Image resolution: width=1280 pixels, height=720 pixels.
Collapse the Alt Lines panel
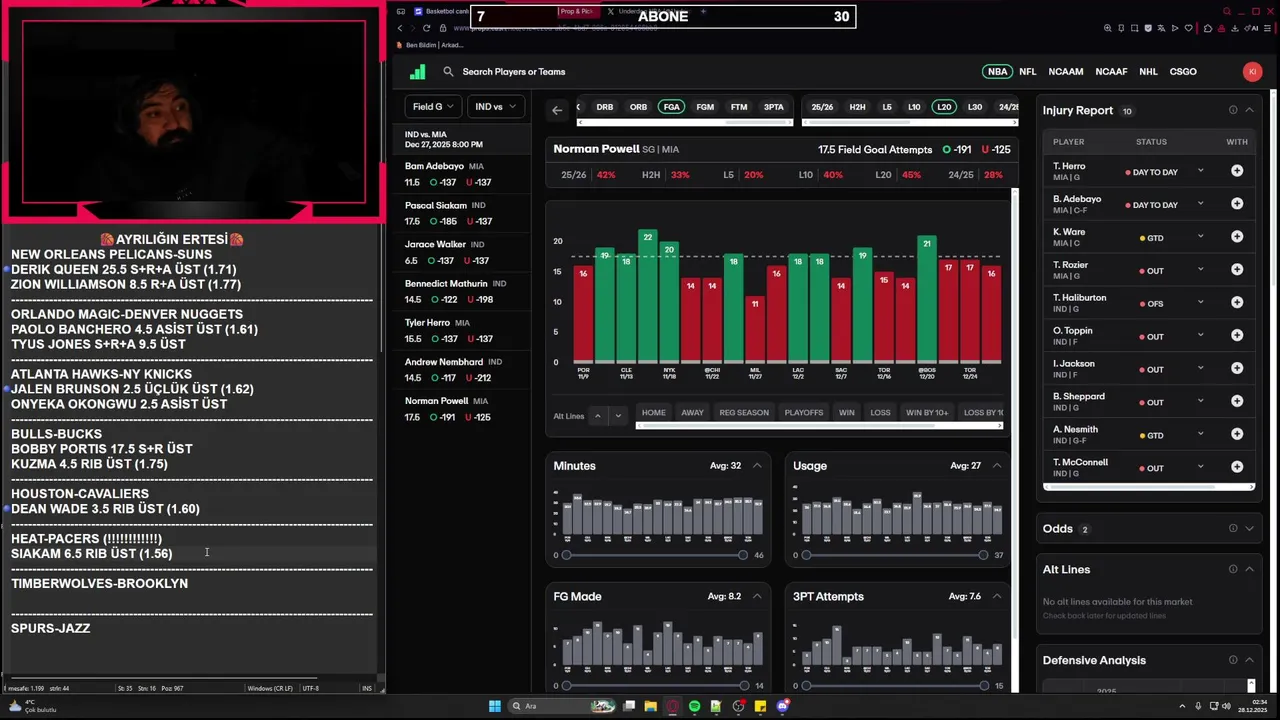tap(1249, 569)
